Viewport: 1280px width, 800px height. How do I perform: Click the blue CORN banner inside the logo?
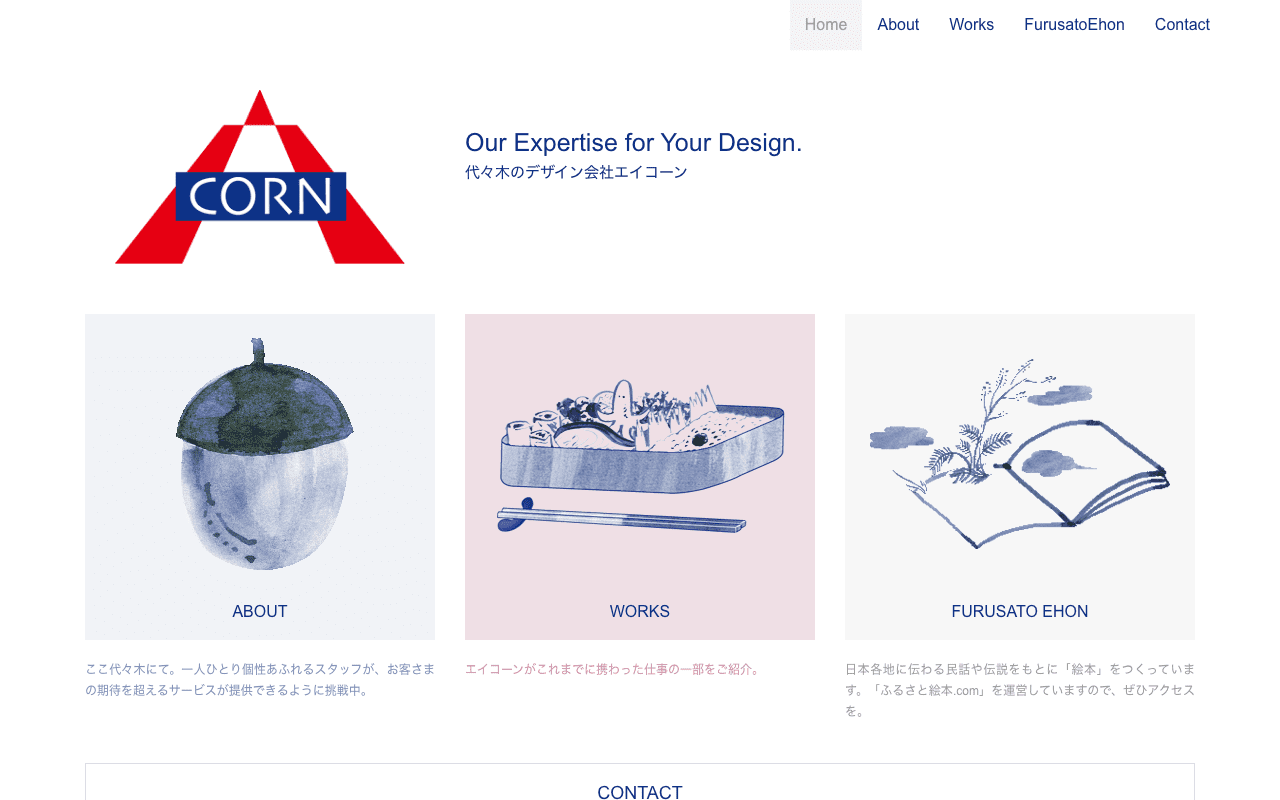point(260,196)
